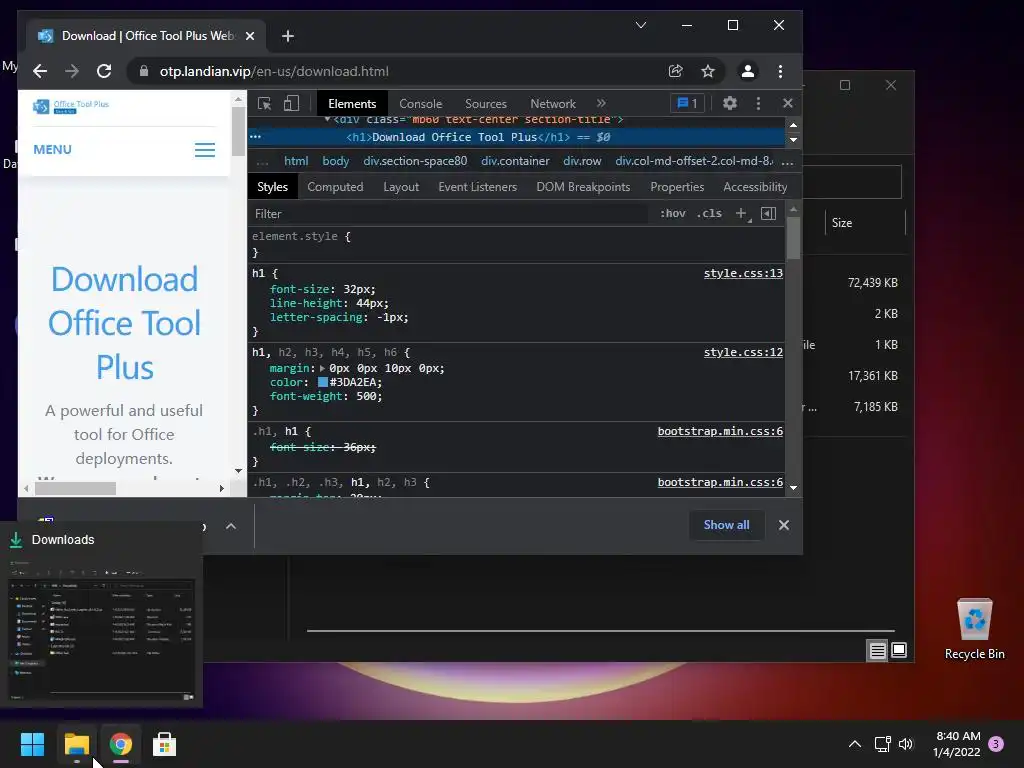
Task: Open the Layout pane tab
Action: (x=401, y=187)
